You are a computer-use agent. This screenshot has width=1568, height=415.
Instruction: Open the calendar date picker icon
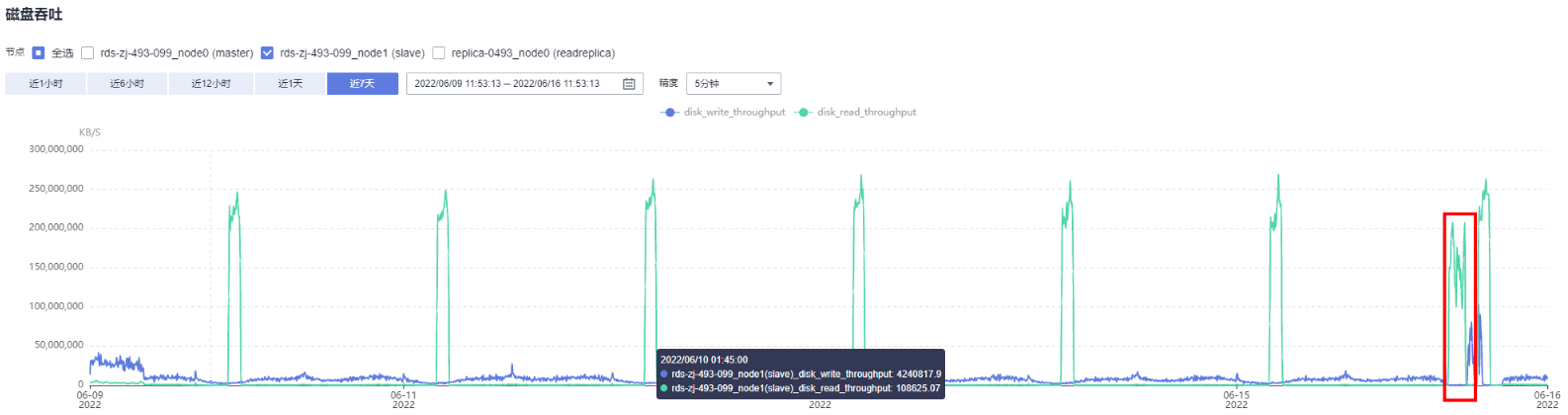[x=629, y=84]
